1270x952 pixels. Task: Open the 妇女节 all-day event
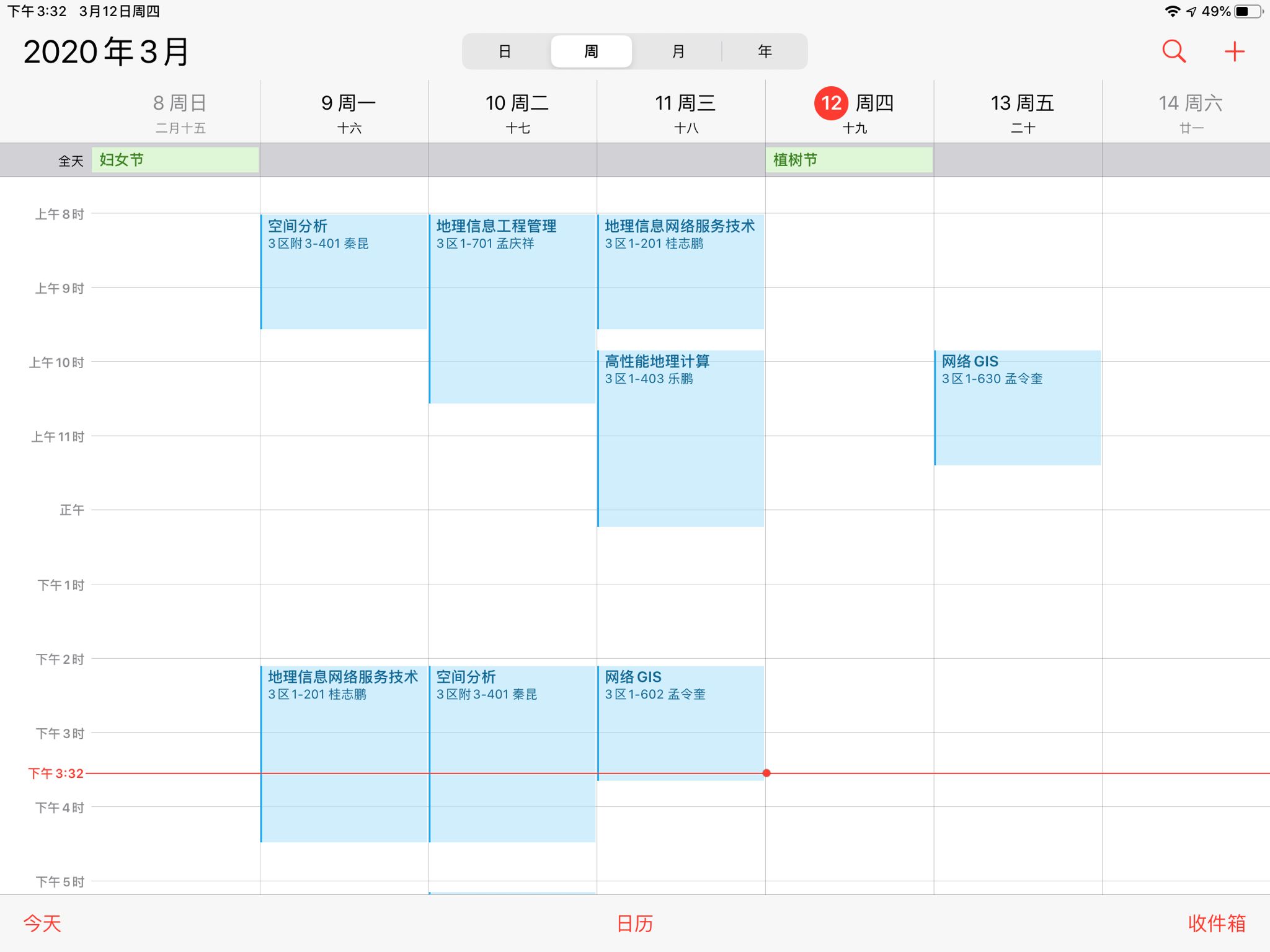(175, 160)
